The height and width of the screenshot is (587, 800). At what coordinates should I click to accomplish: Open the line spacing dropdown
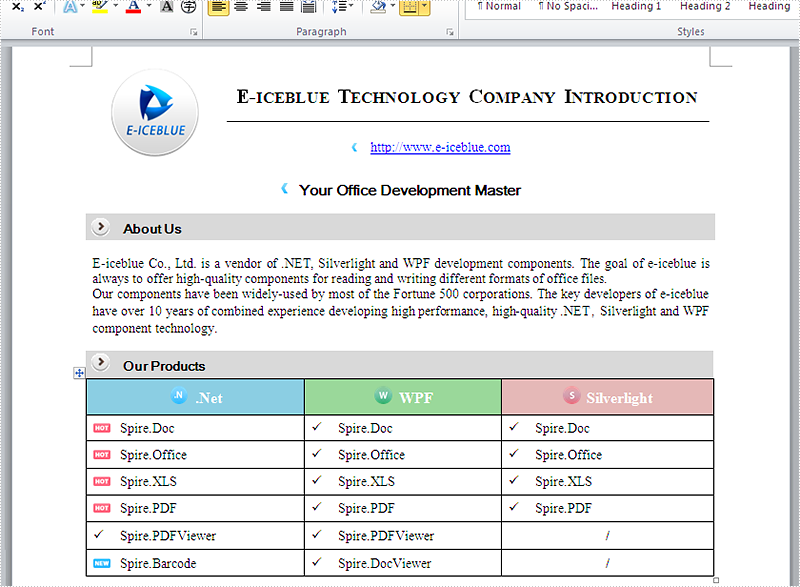pos(342,7)
